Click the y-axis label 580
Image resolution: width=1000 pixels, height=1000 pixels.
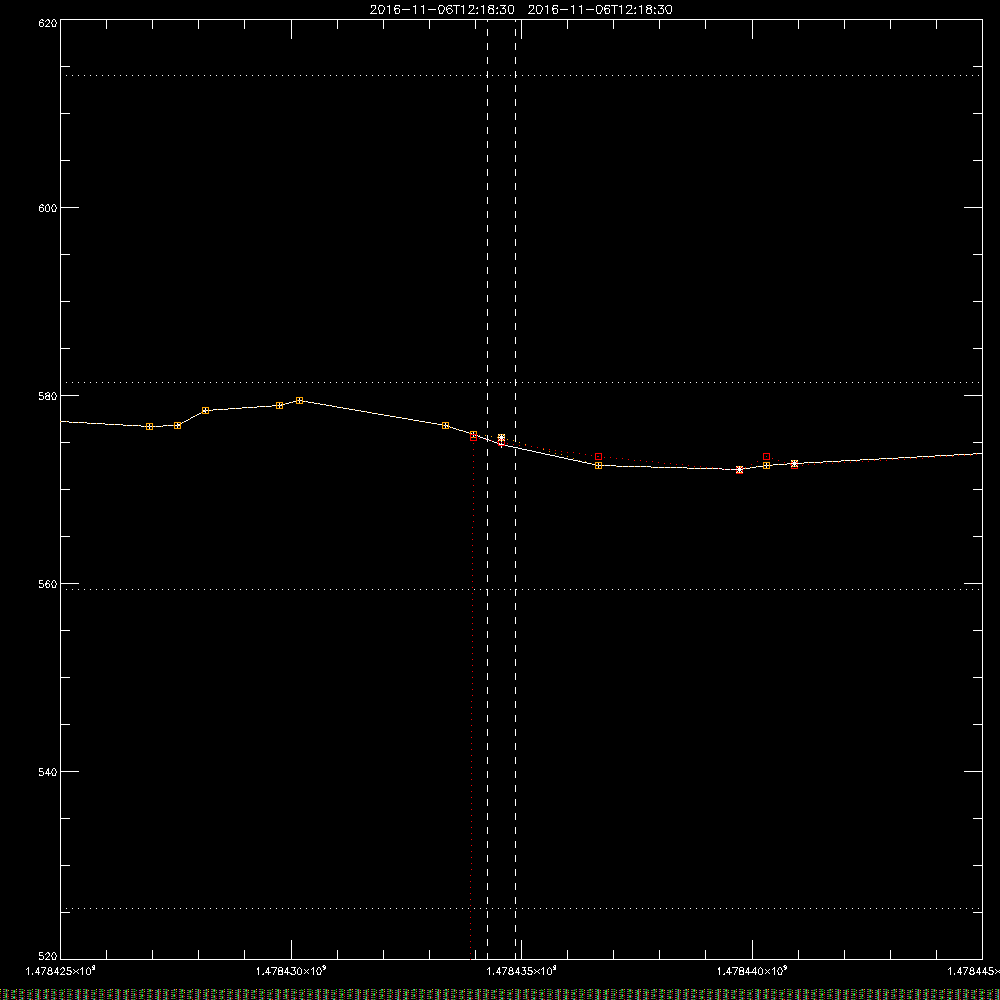pos(48,396)
